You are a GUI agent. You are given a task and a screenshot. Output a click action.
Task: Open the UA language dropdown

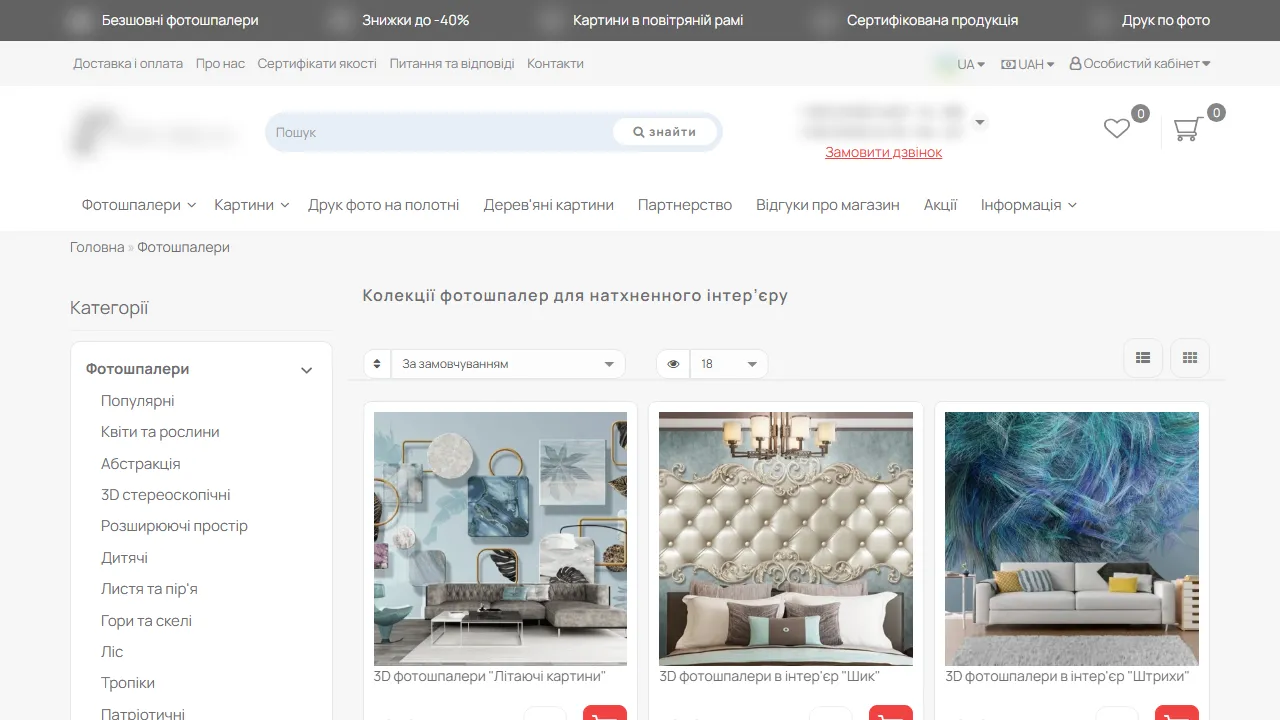(x=970, y=64)
